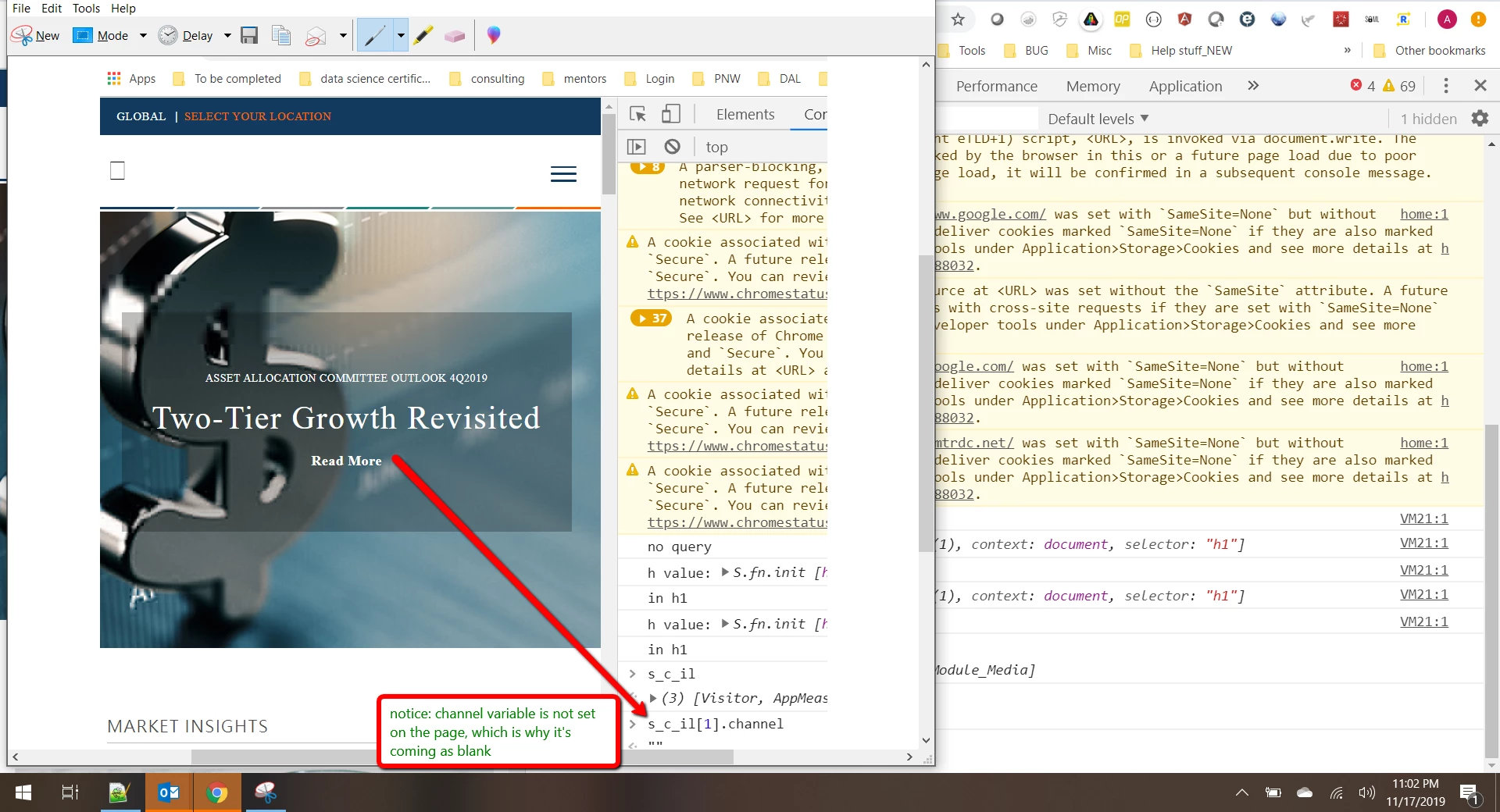The image size is (1500, 812).
Task: Switch to the Application tab in DevTools
Action: (1185, 87)
